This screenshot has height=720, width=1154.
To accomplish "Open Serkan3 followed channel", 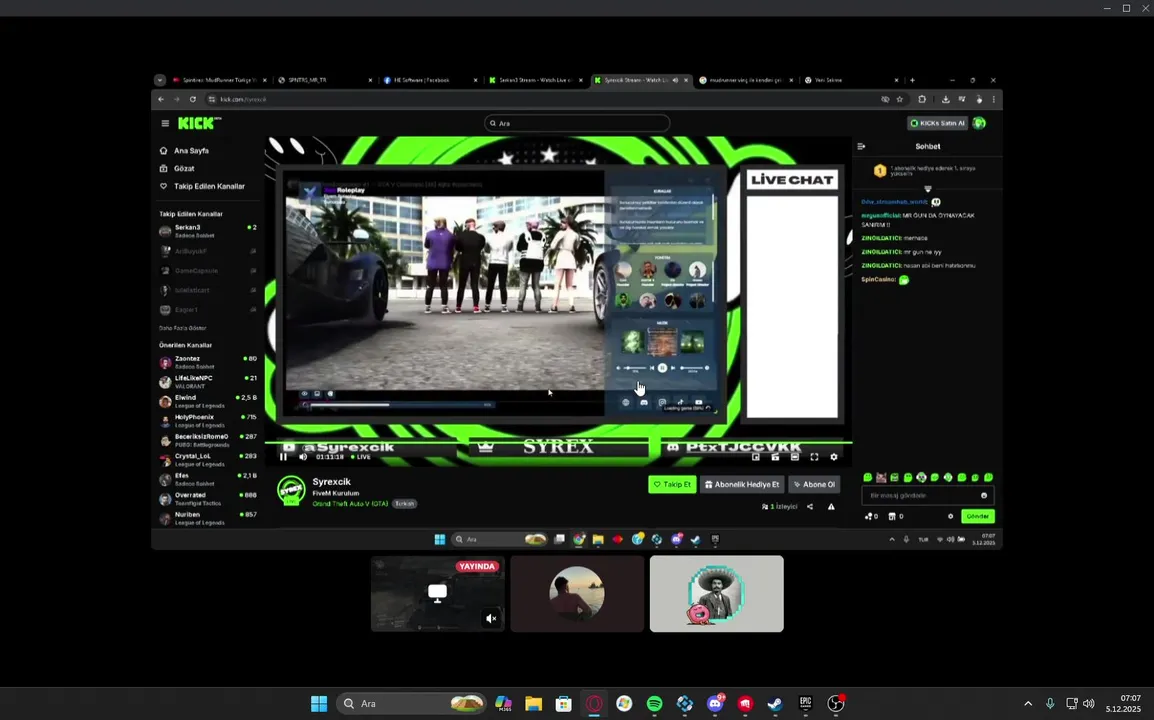I will coord(208,231).
